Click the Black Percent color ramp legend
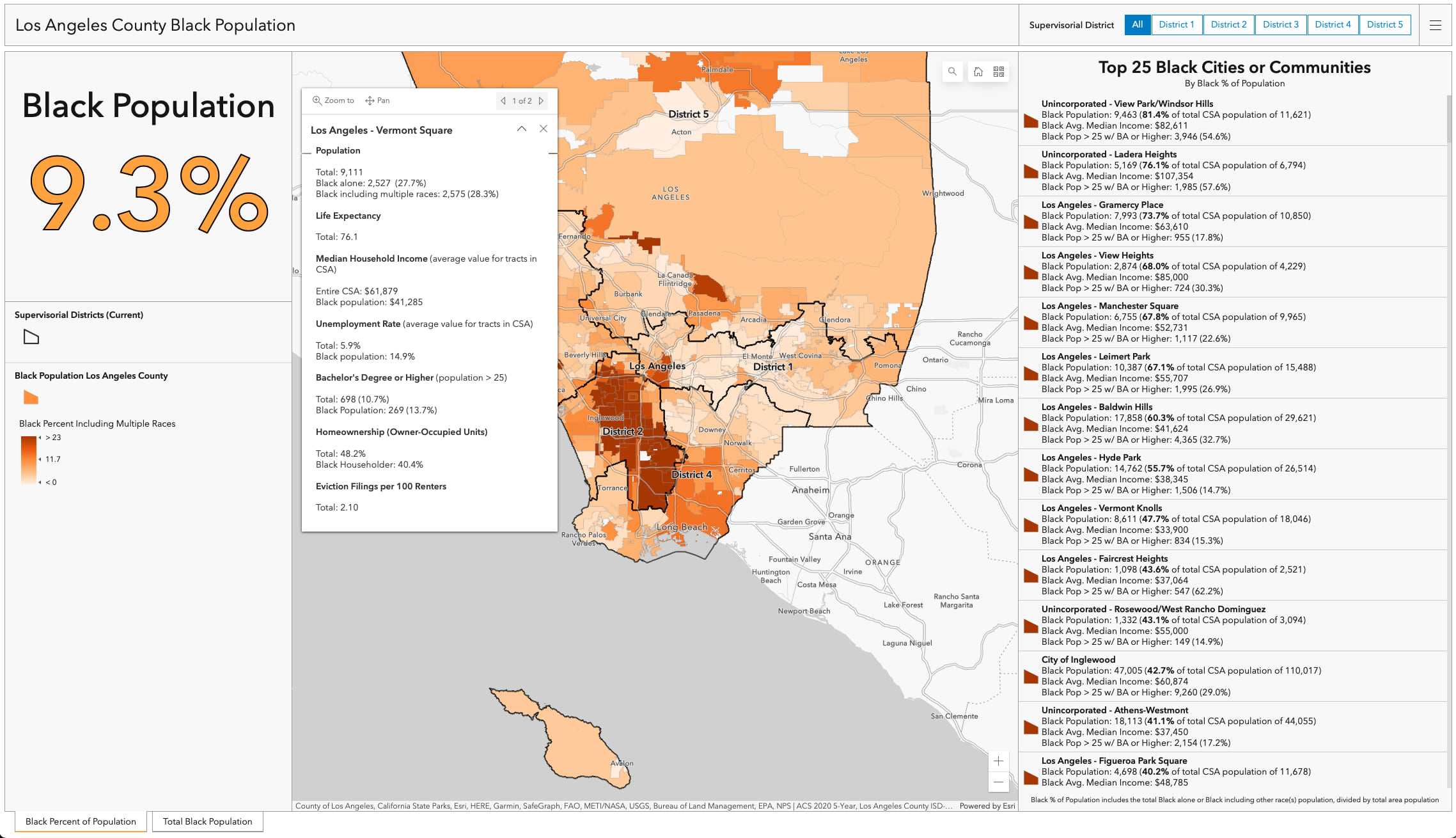 pyautogui.click(x=29, y=459)
